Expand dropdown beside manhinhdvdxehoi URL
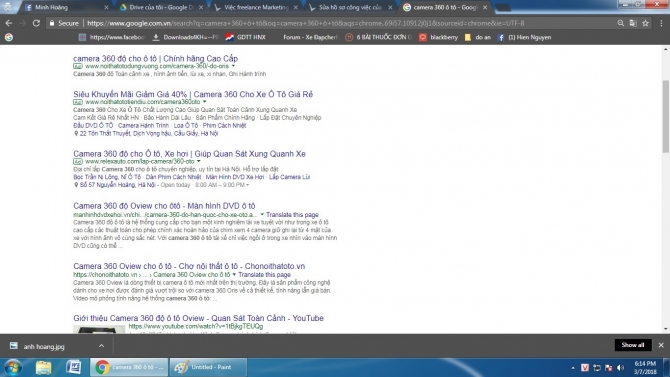This screenshot has height=377, width=670. pyautogui.click(x=262, y=215)
